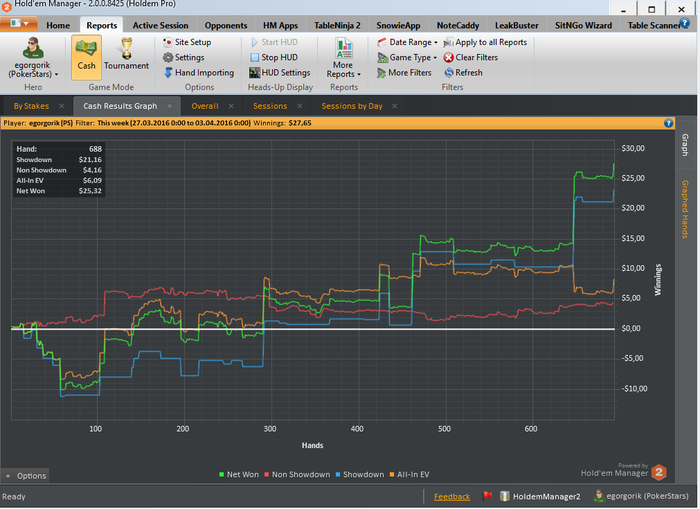Click the Hand: 688 info row
700x509 pixels.
59,149
